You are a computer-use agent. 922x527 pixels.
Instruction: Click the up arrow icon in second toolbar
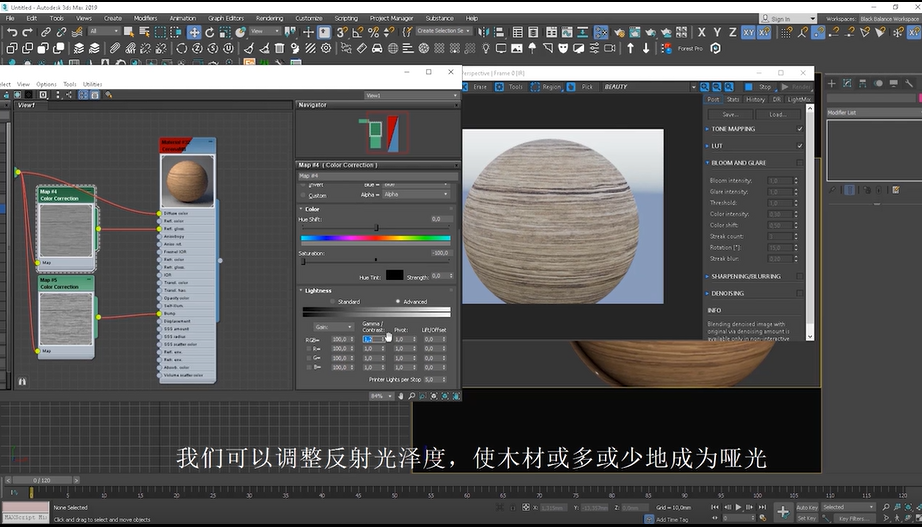pyautogui.click(x=630, y=48)
